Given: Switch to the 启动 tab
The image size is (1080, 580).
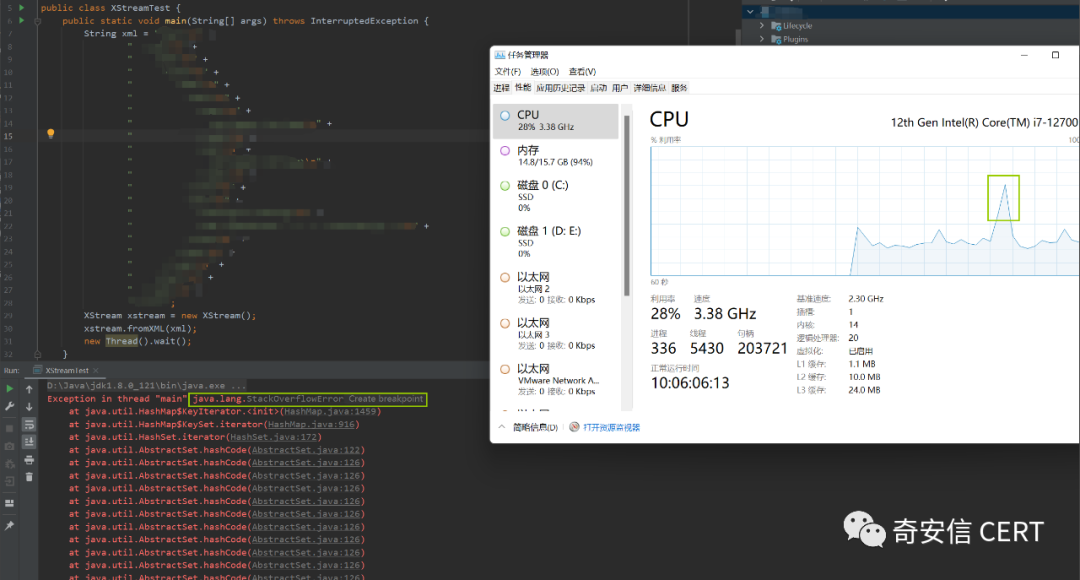Looking at the screenshot, I should coord(599,88).
